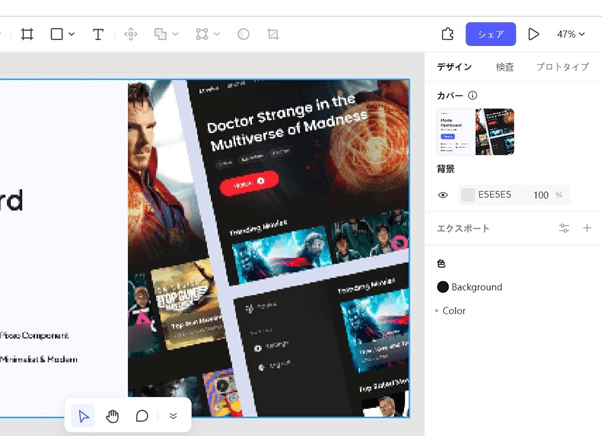Screen dimensions: 602x436
Task: Select the Comment tool
Action: [x=142, y=416]
